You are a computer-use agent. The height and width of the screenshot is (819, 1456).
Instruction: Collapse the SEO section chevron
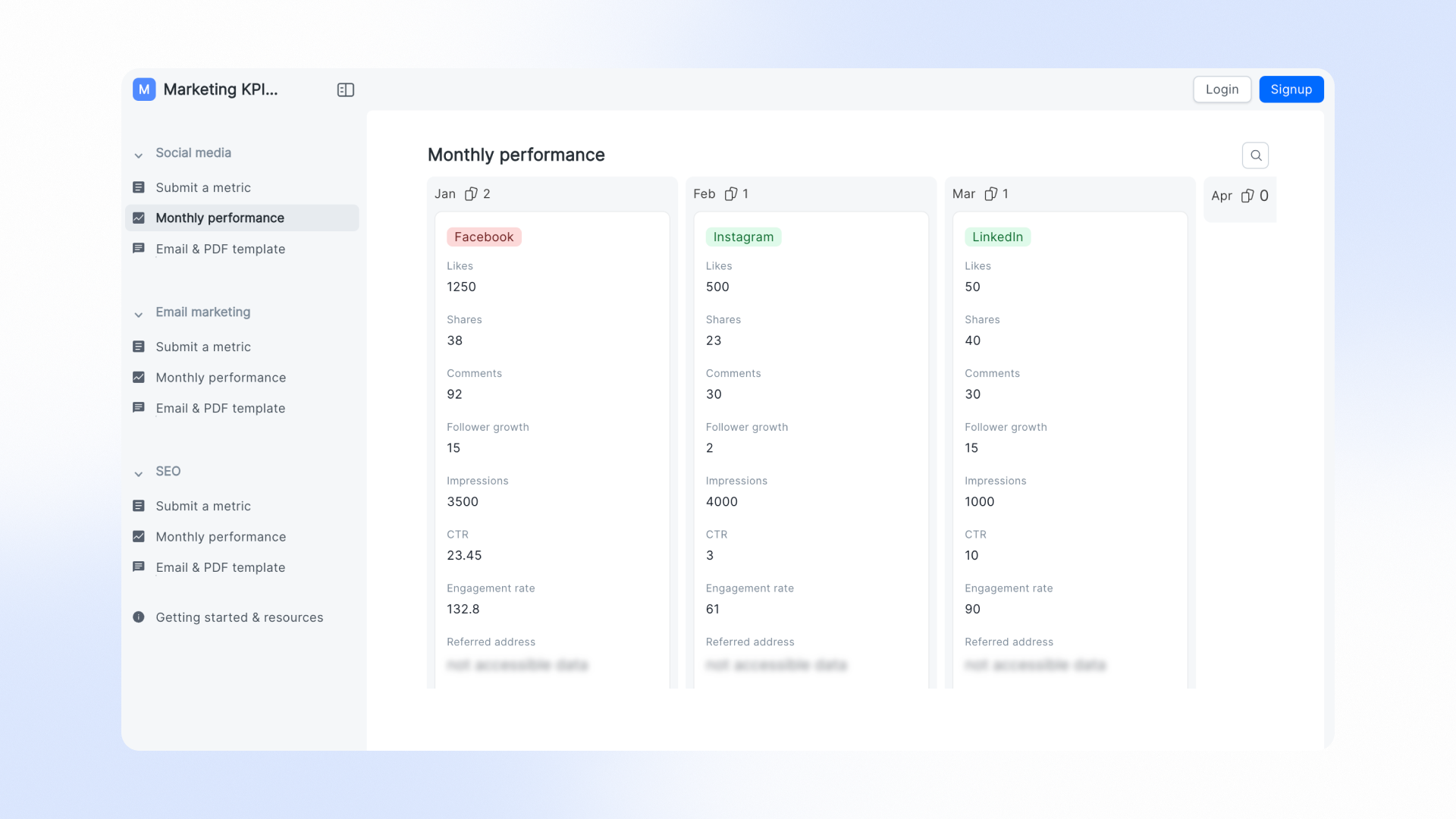139,474
